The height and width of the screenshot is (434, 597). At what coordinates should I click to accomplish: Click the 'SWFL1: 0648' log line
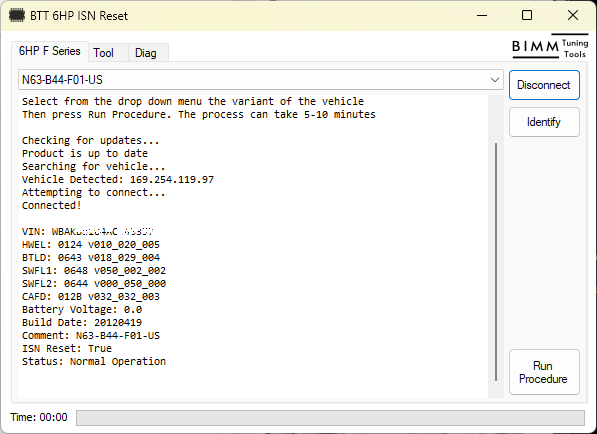94,270
